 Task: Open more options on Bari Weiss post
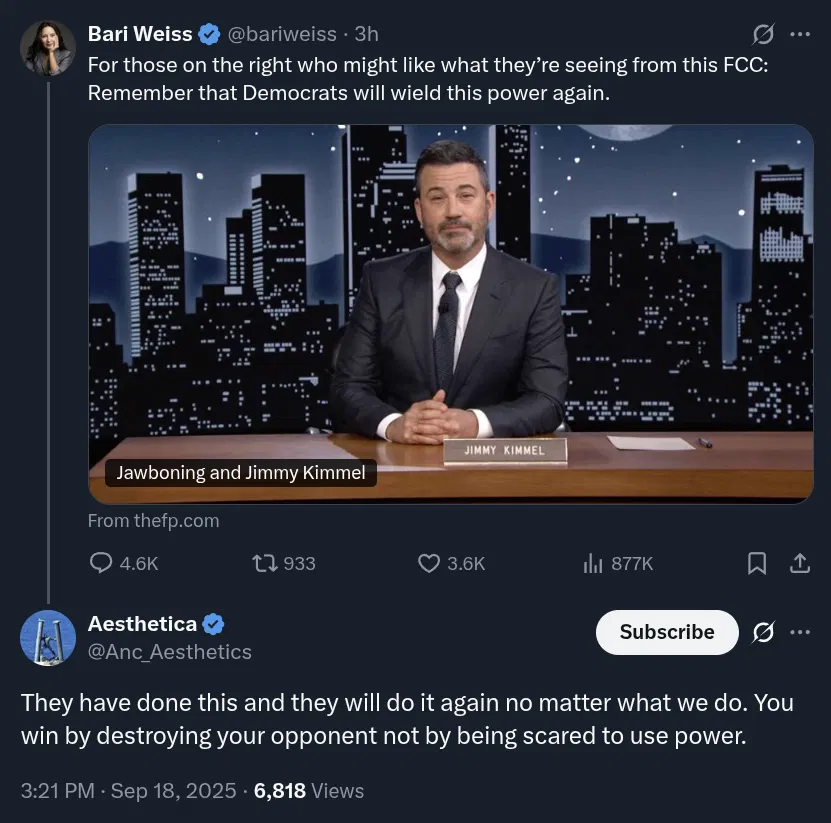click(800, 34)
